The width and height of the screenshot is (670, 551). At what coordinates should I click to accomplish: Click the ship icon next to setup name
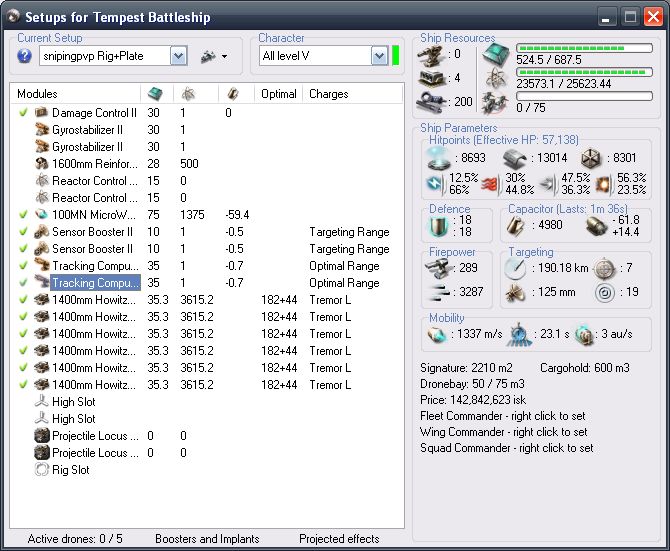click(x=207, y=56)
